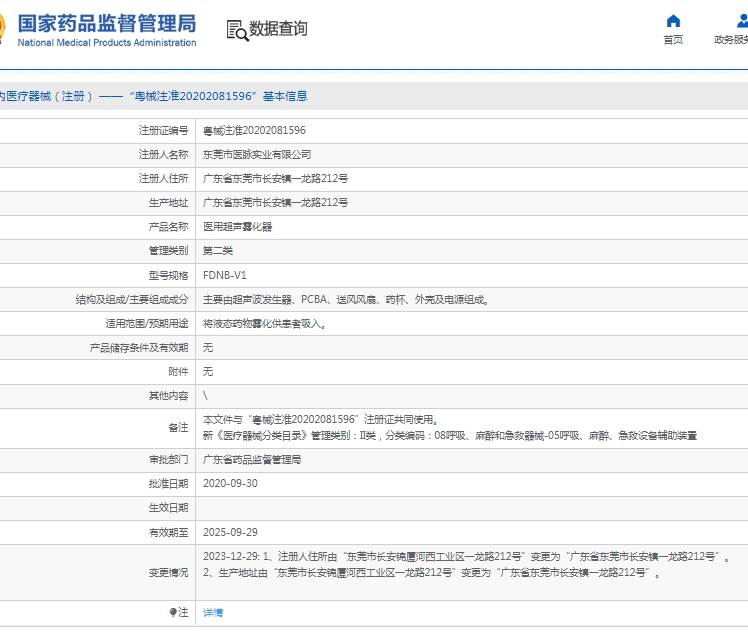The width and height of the screenshot is (748, 635).
Task: Open the 首页 home icon
Action: (x=673, y=21)
